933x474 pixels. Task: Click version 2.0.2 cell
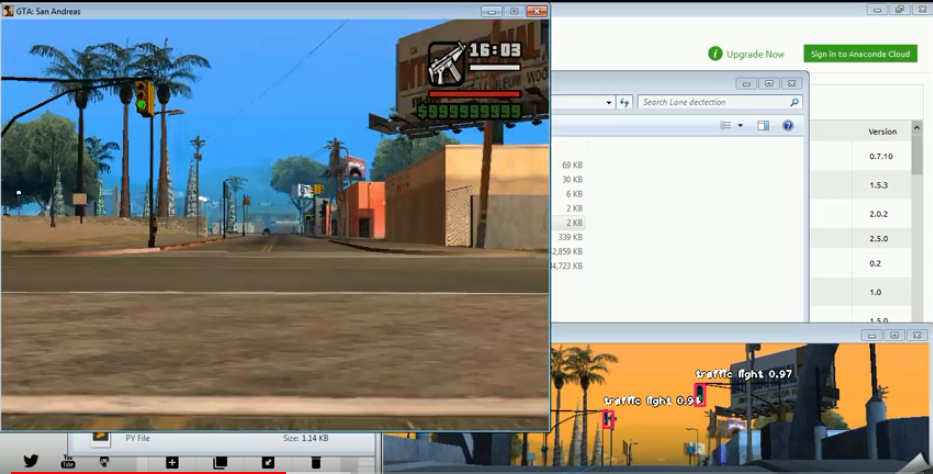(x=878, y=214)
